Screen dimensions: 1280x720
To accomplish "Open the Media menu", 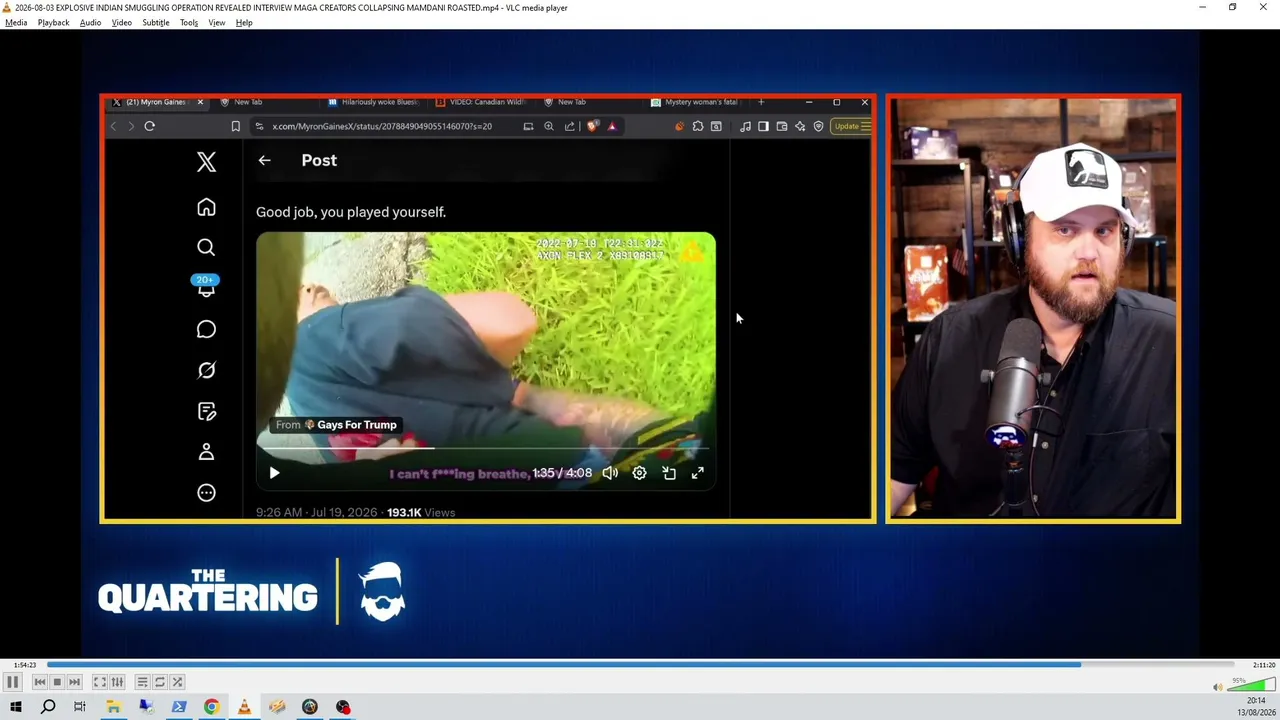I will pos(16,22).
